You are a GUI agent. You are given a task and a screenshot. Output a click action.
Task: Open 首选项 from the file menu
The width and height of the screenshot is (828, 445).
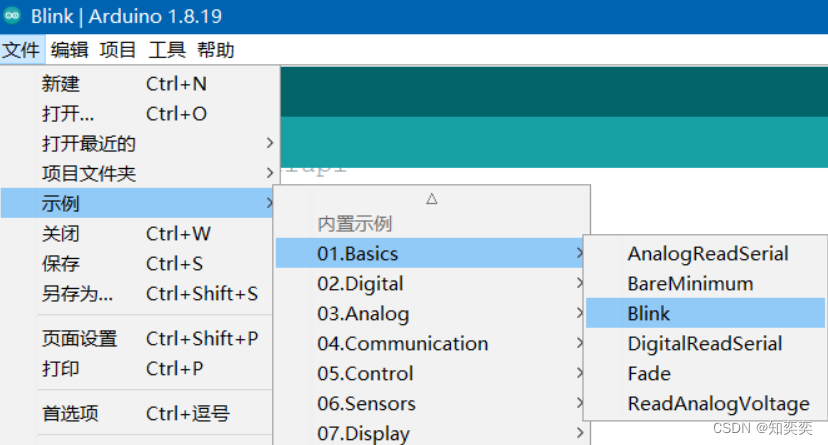pos(137,413)
